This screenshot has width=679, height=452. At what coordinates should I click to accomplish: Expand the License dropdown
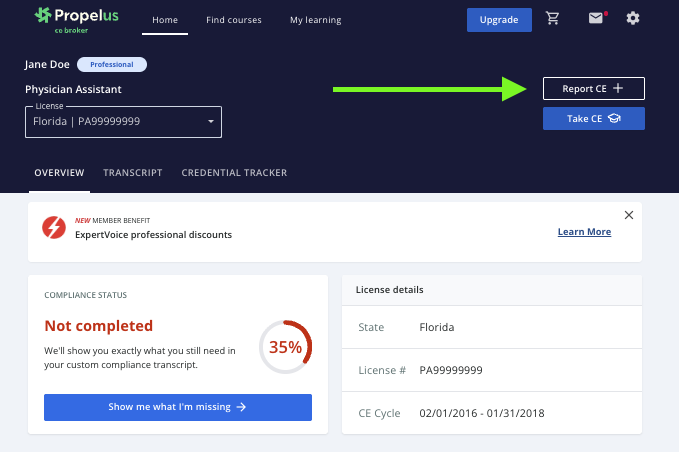[123, 122]
